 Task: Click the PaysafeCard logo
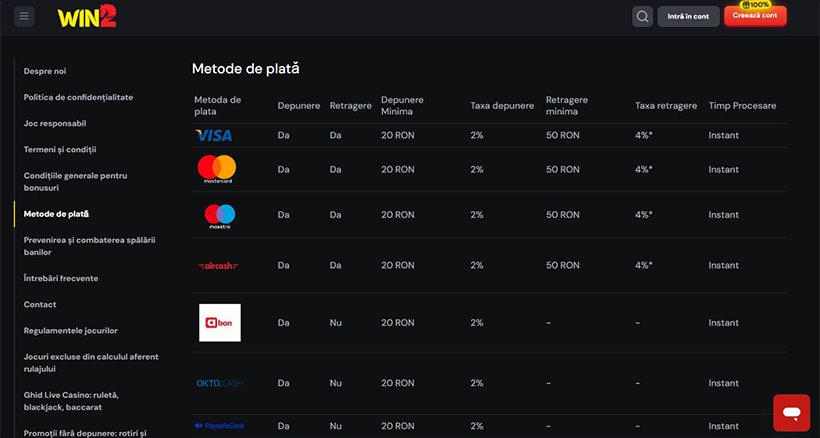[219, 426]
